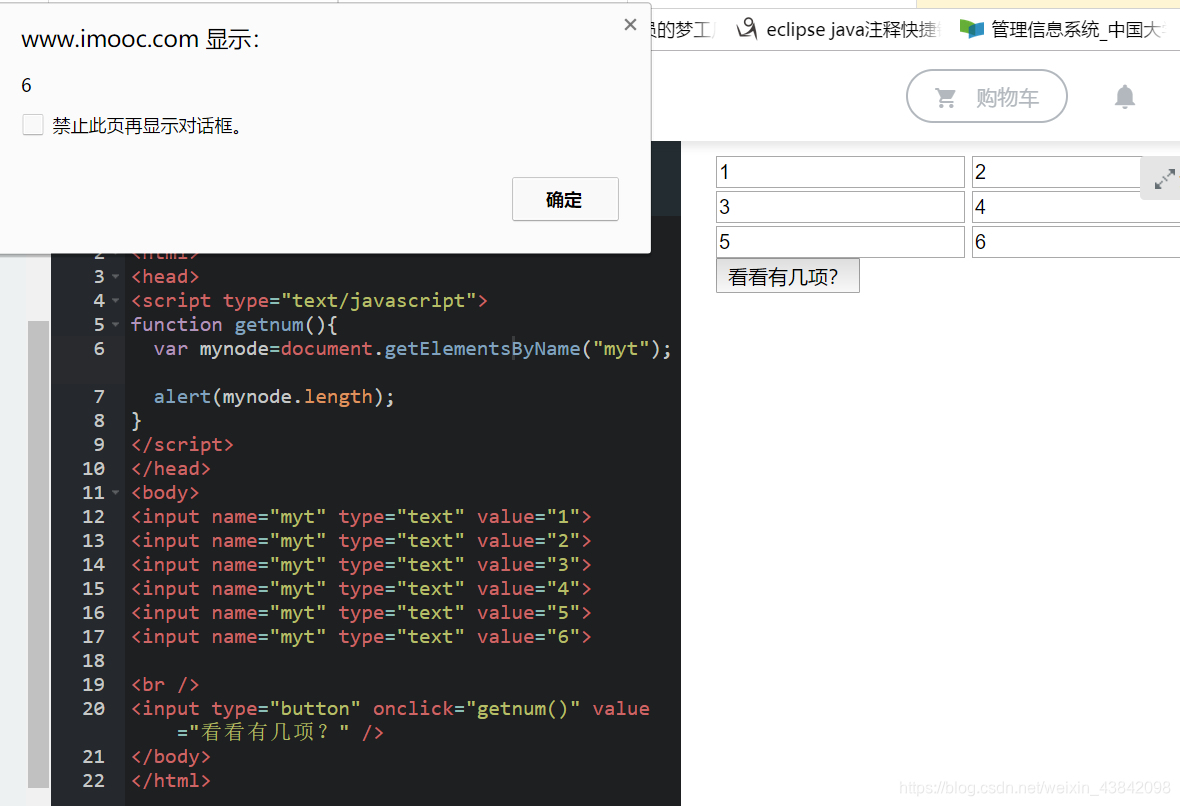Image resolution: width=1180 pixels, height=806 pixels.
Task: Click the </html> closing tag line
Action: (171, 780)
